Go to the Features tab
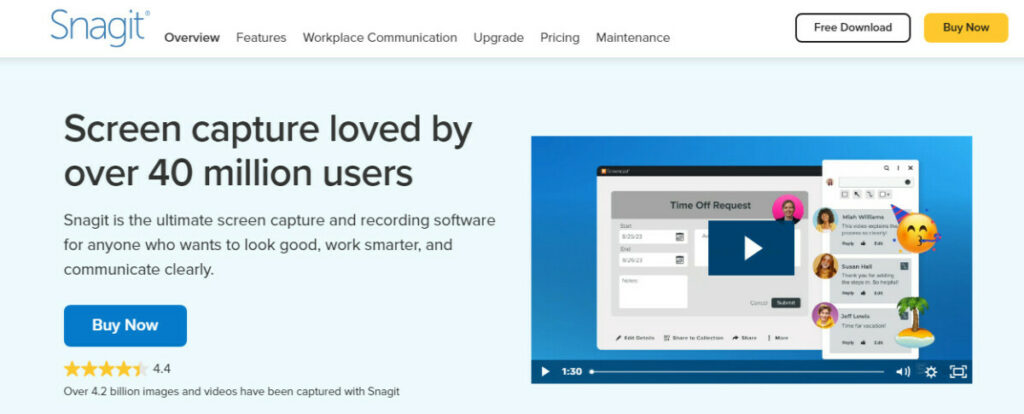This screenshot has width=1024, height=414. point(261,38)
